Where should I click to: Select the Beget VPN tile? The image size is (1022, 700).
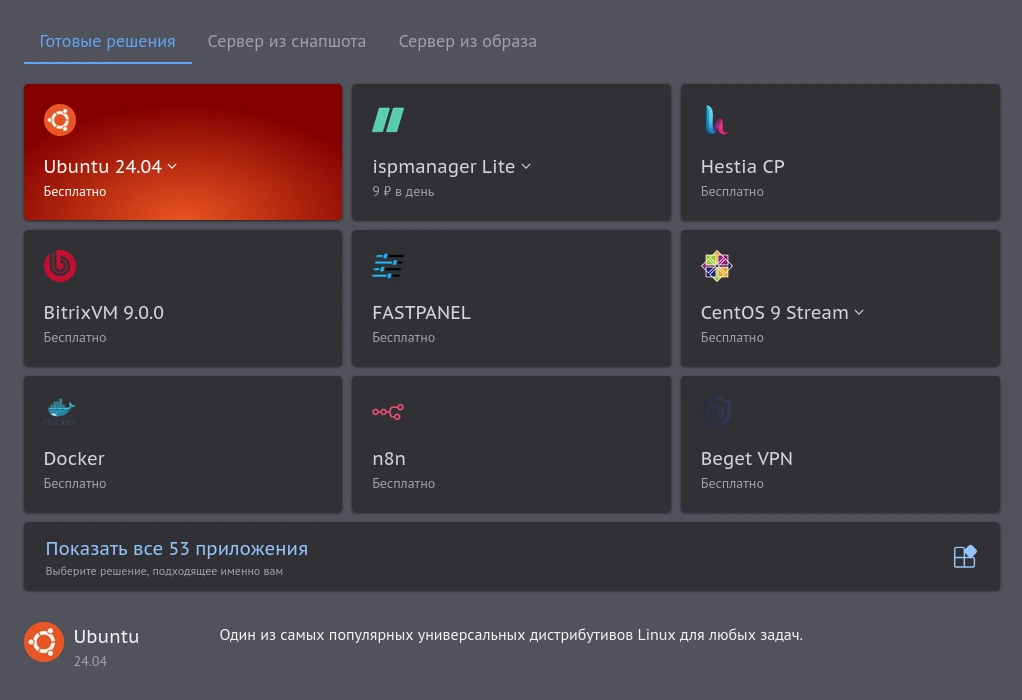[839, 444]
